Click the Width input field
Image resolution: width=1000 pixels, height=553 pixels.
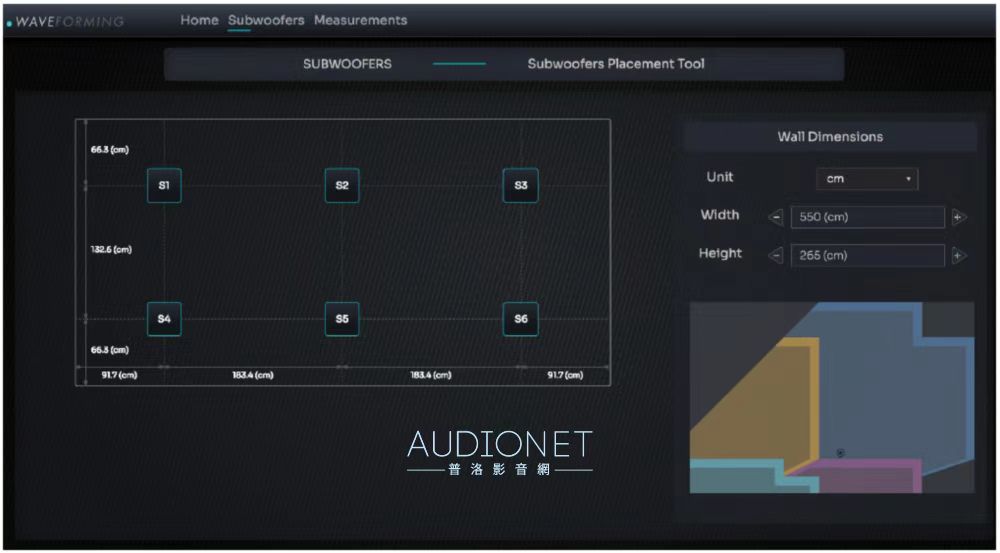click(866, 217)
